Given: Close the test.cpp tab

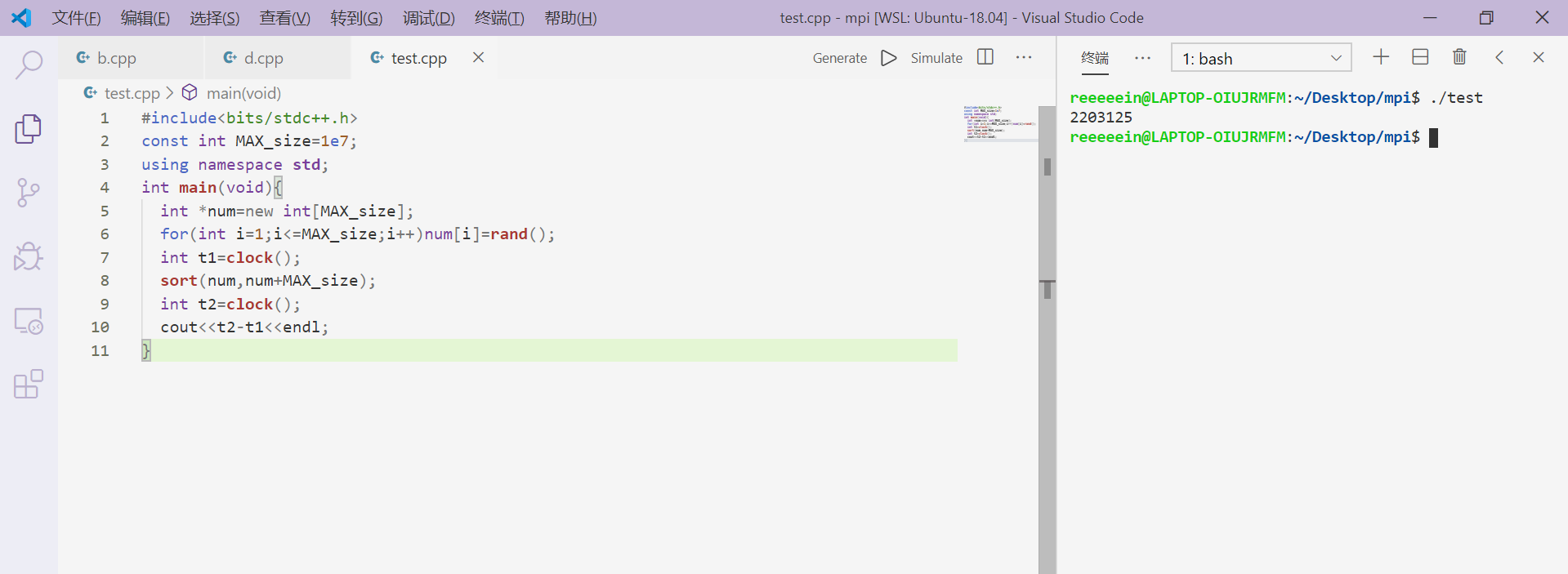Looking at the screenshot, I should point(479,57).
